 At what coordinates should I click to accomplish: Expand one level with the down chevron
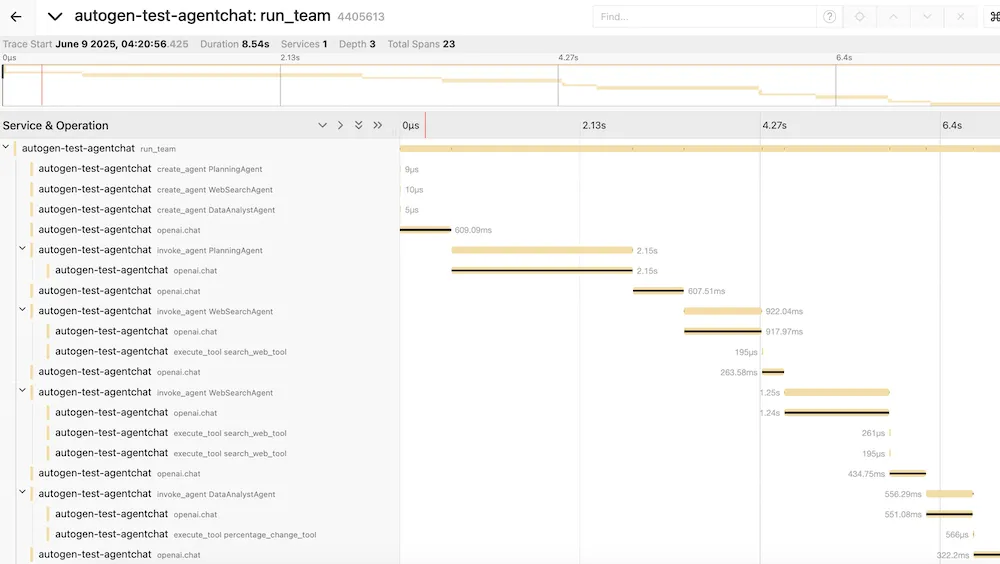pyautogui.click(x=322, y=126)
